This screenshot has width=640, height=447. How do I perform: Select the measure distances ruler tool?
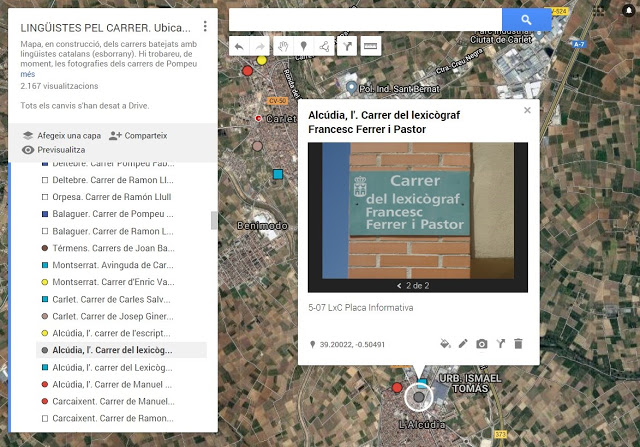coord(370,46)
